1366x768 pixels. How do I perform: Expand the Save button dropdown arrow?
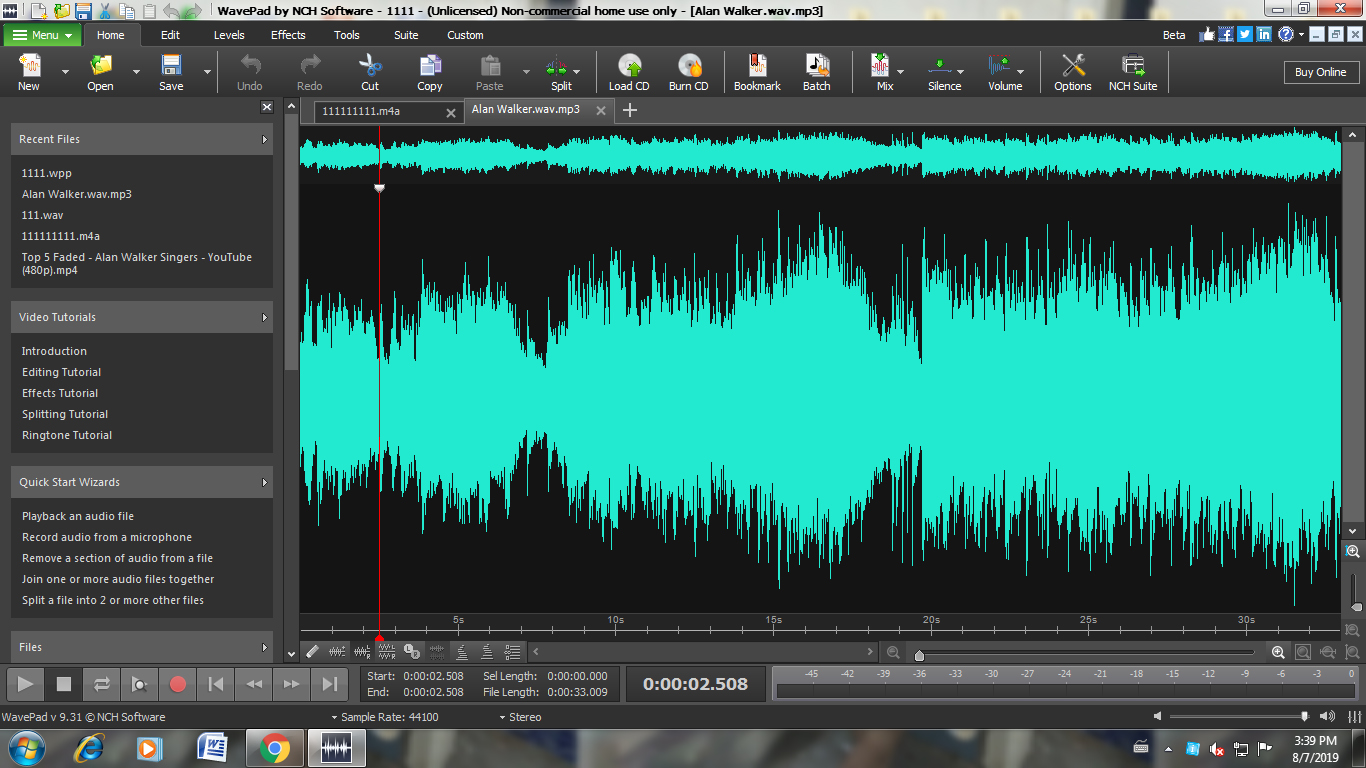click(207, 72)
